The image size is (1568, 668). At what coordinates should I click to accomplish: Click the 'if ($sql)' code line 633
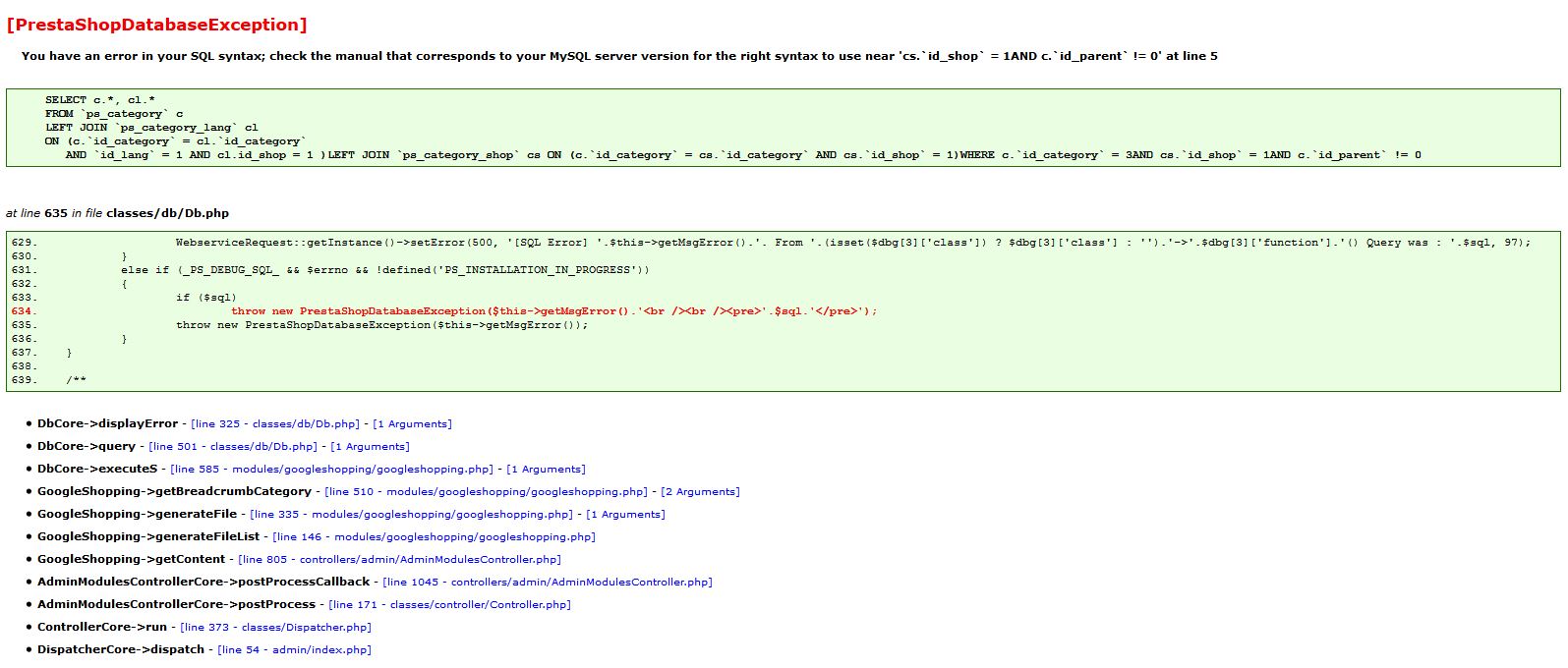click(x=206, y=298)
